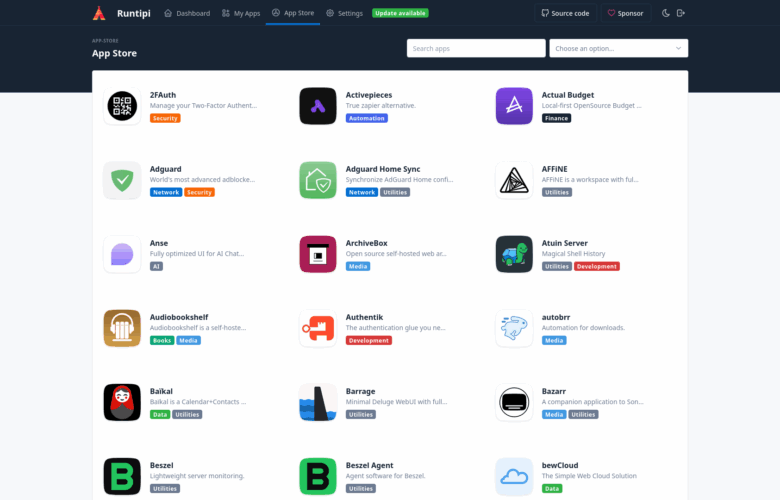Open the Actual Budget app title

point(568,95)
